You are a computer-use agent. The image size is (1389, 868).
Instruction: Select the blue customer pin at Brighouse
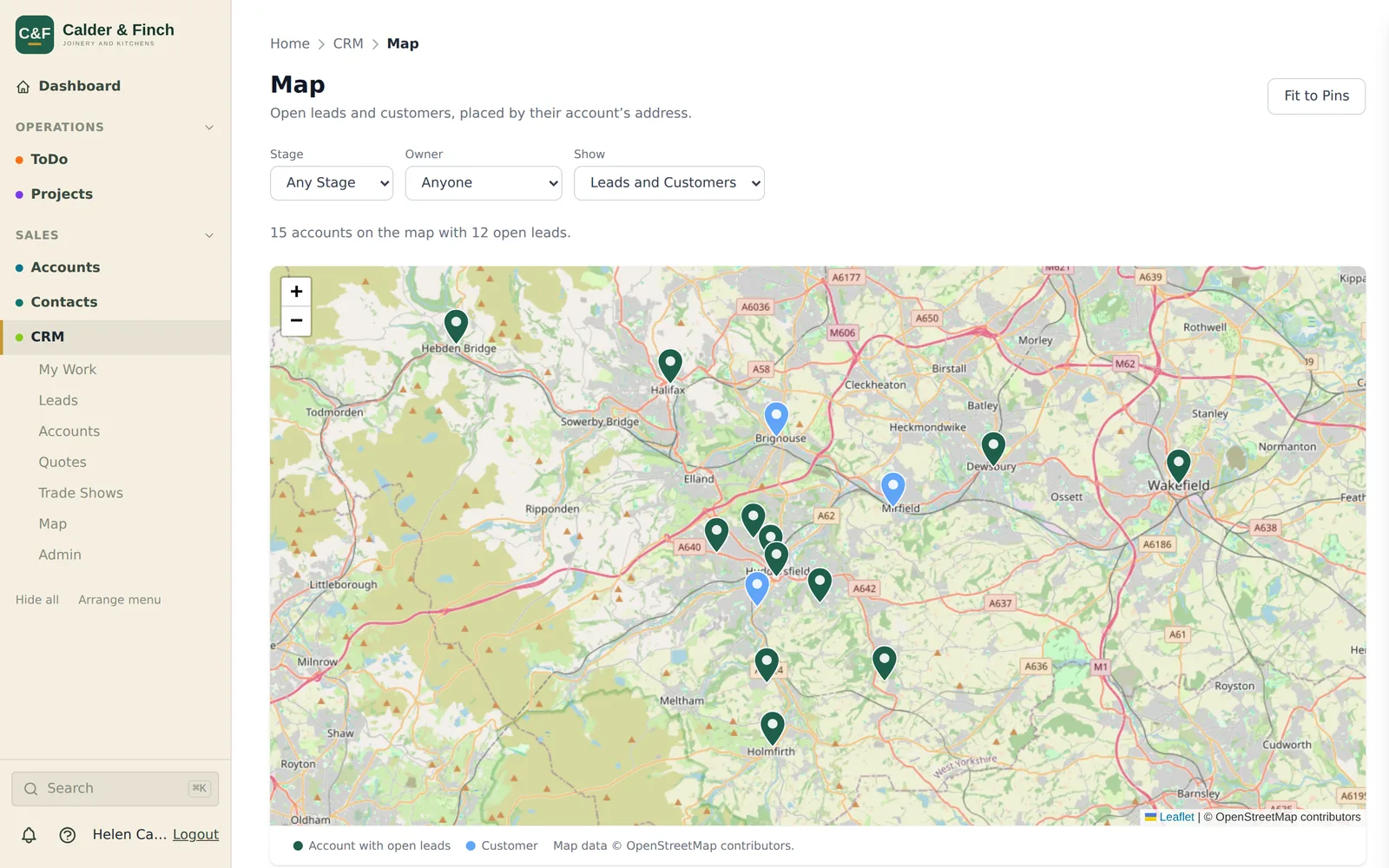coord(776,419)
